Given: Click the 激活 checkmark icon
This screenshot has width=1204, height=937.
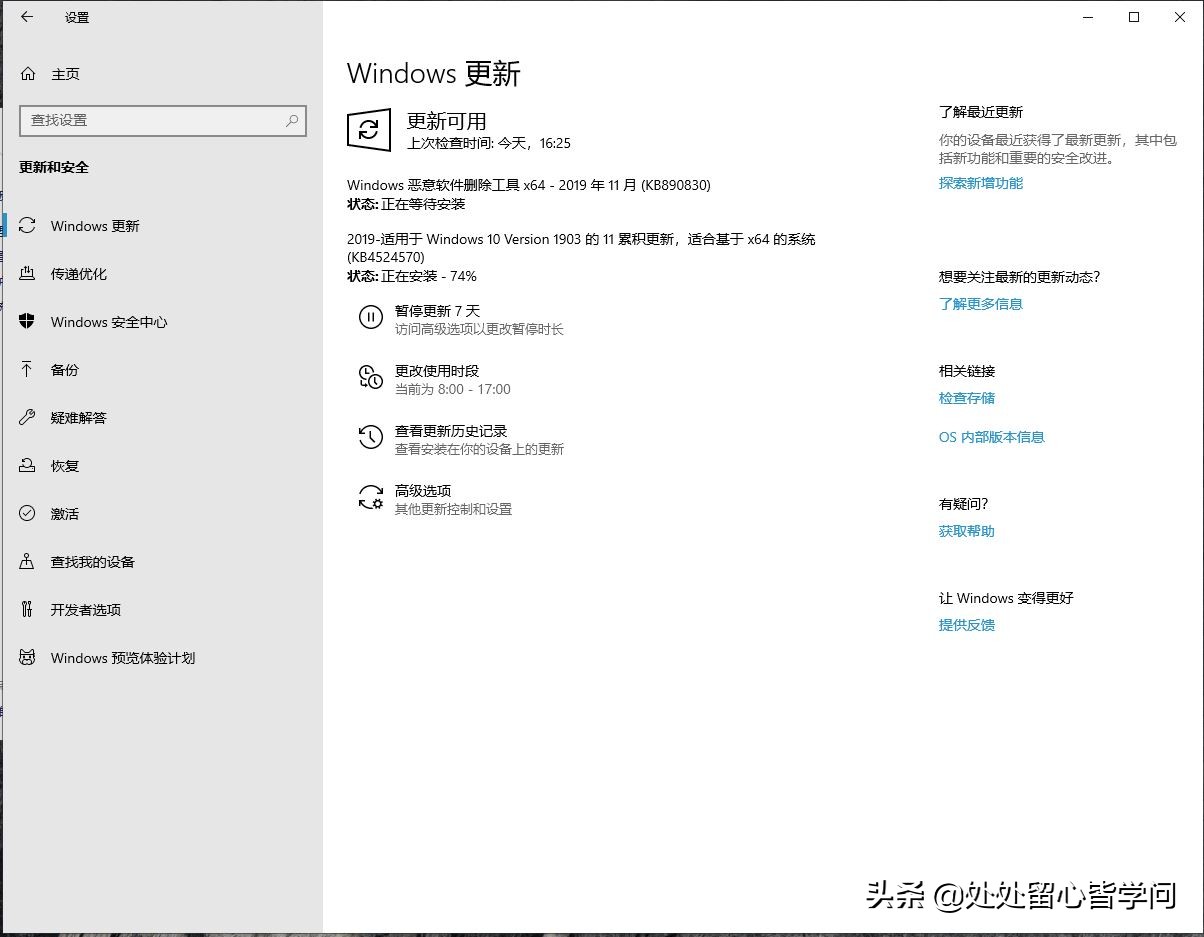Looking at the screenshot, I should (x=27, y=513).
